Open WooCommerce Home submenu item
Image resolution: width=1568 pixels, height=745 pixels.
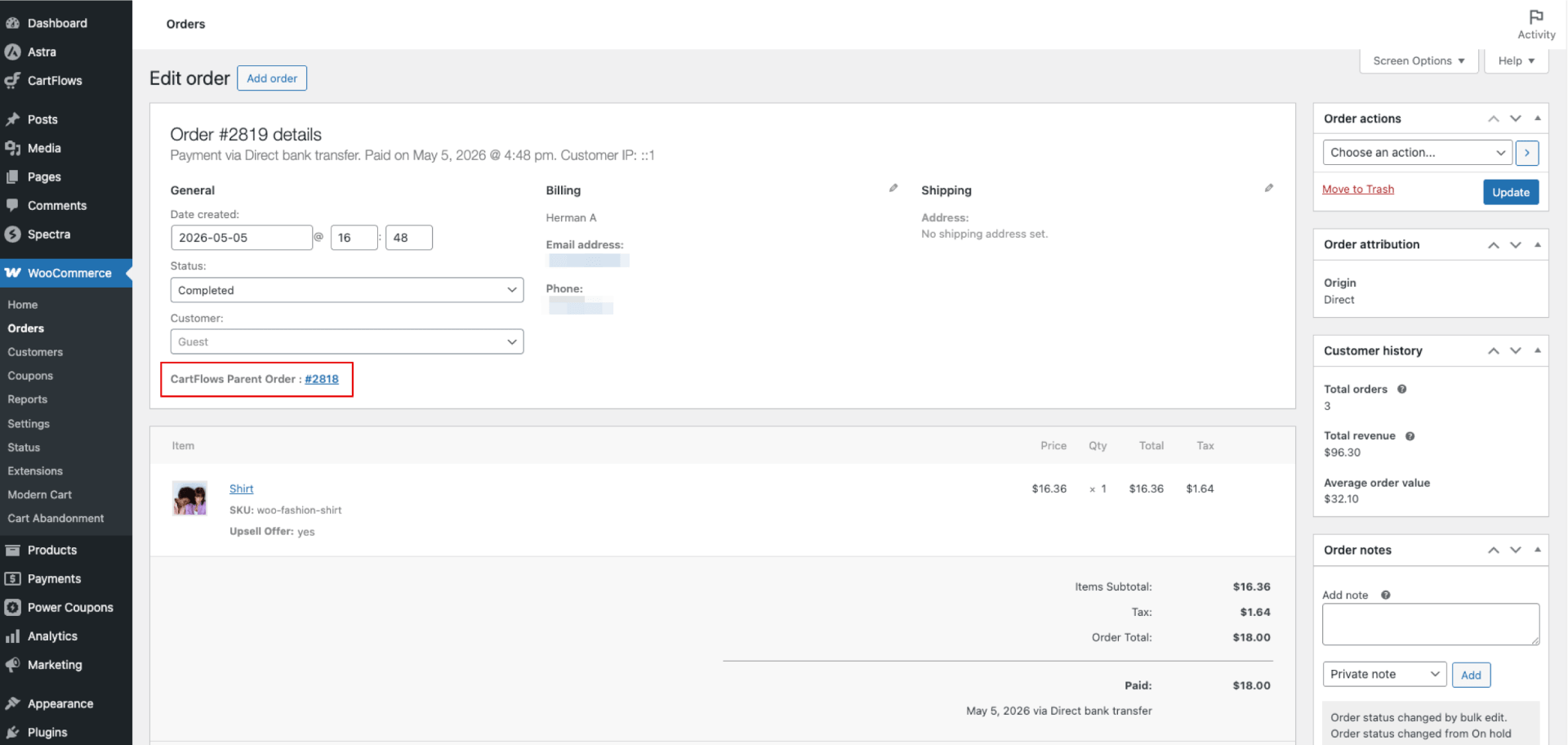[23, 305]
